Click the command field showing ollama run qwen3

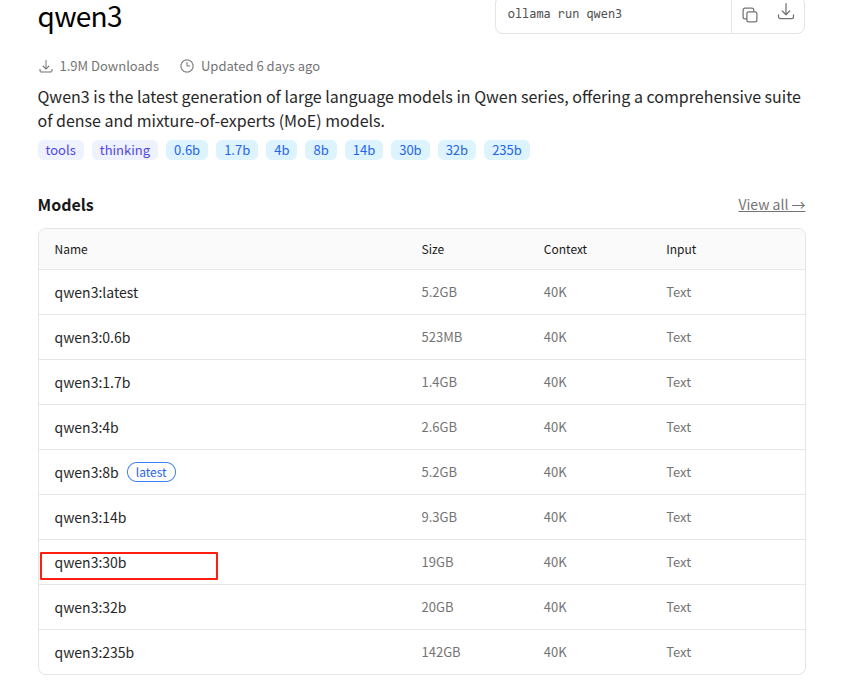(613, 15)
